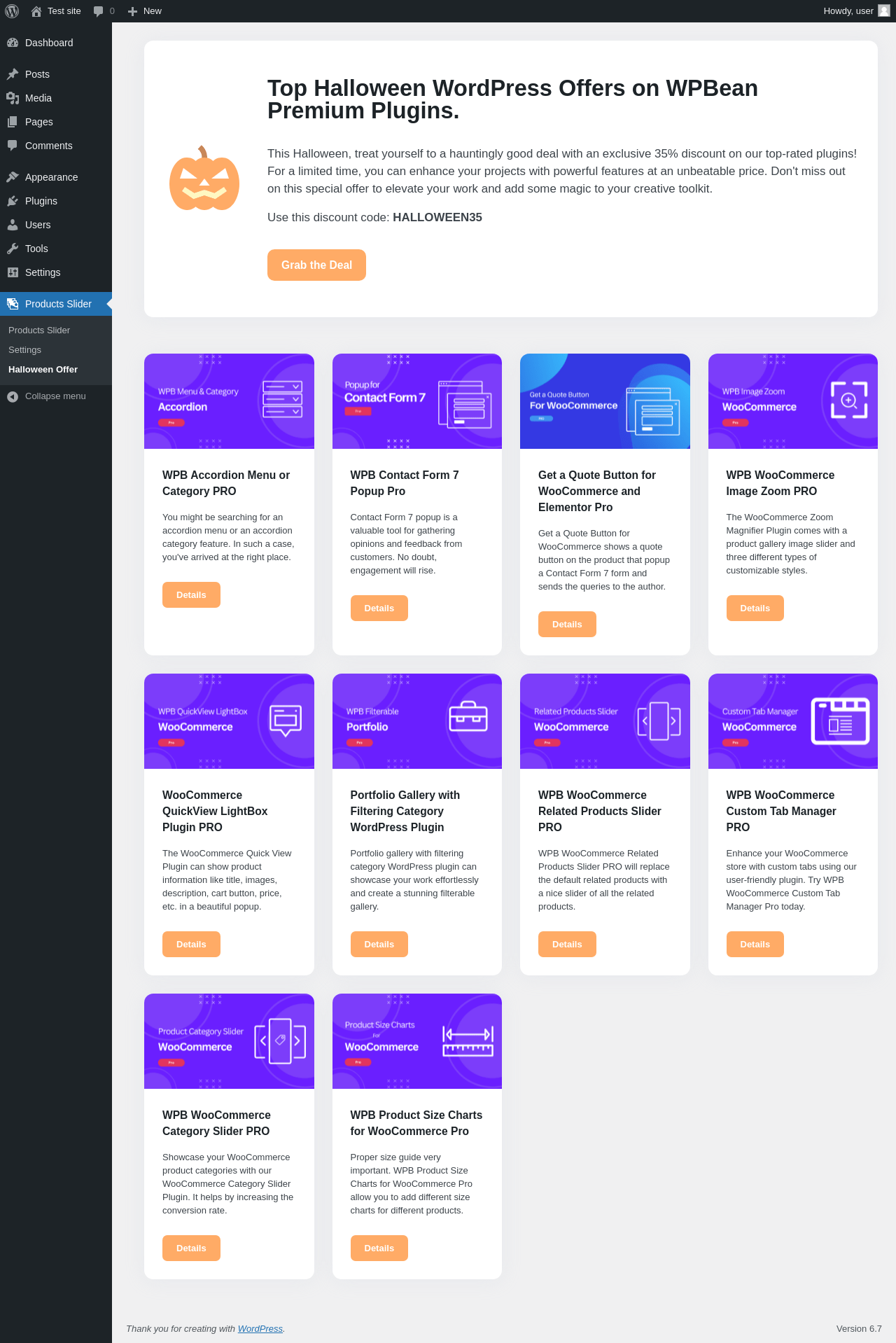
Task: Click the WPB Product Size Charts title
Action: click(x=416, y=1123)
